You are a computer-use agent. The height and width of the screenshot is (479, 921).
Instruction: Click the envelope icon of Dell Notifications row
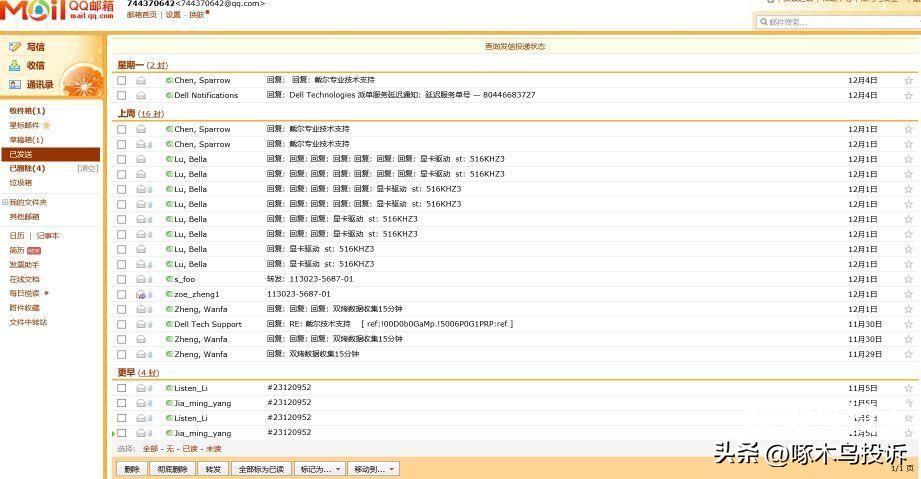pyautogui.click(x=141, y=95)
